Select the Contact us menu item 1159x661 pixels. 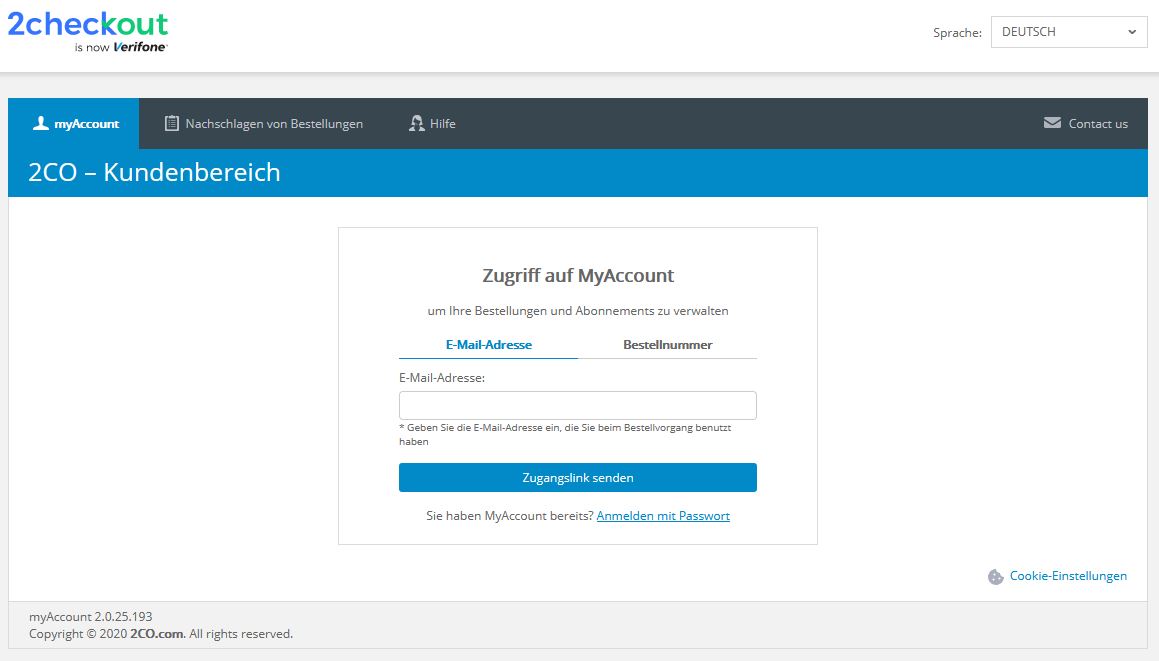1097,124
